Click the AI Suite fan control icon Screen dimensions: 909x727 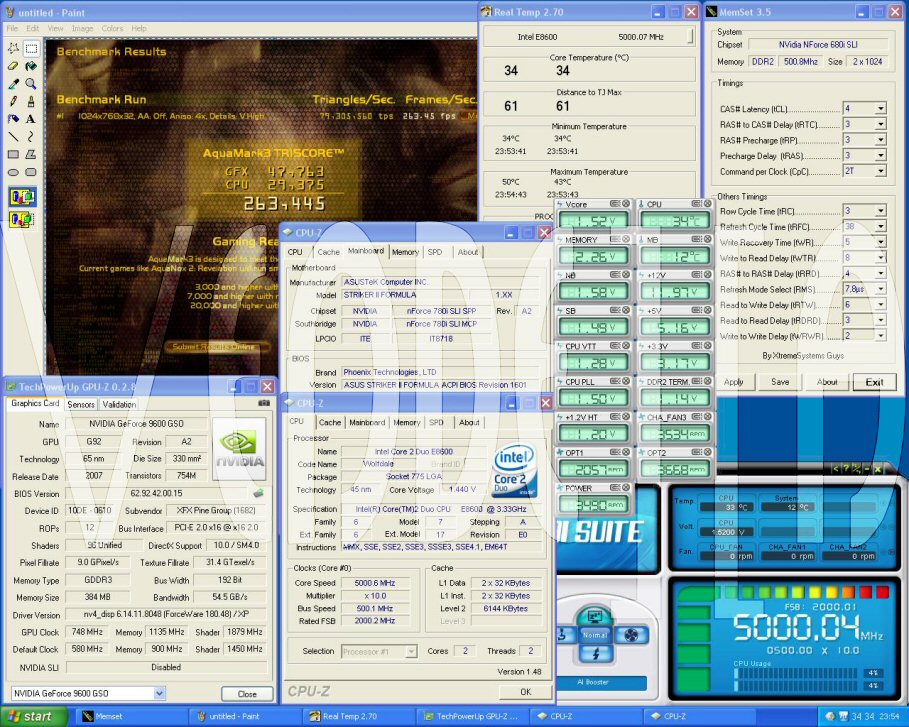[631, 635]
